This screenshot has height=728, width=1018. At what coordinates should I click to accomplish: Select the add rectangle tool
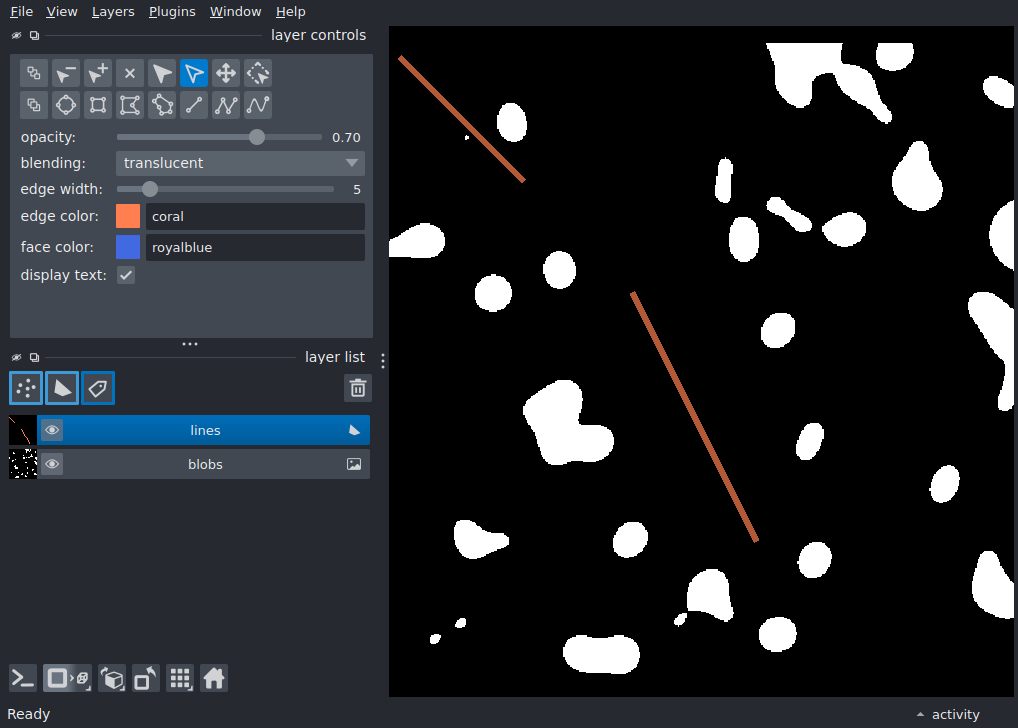coord(98,105)
